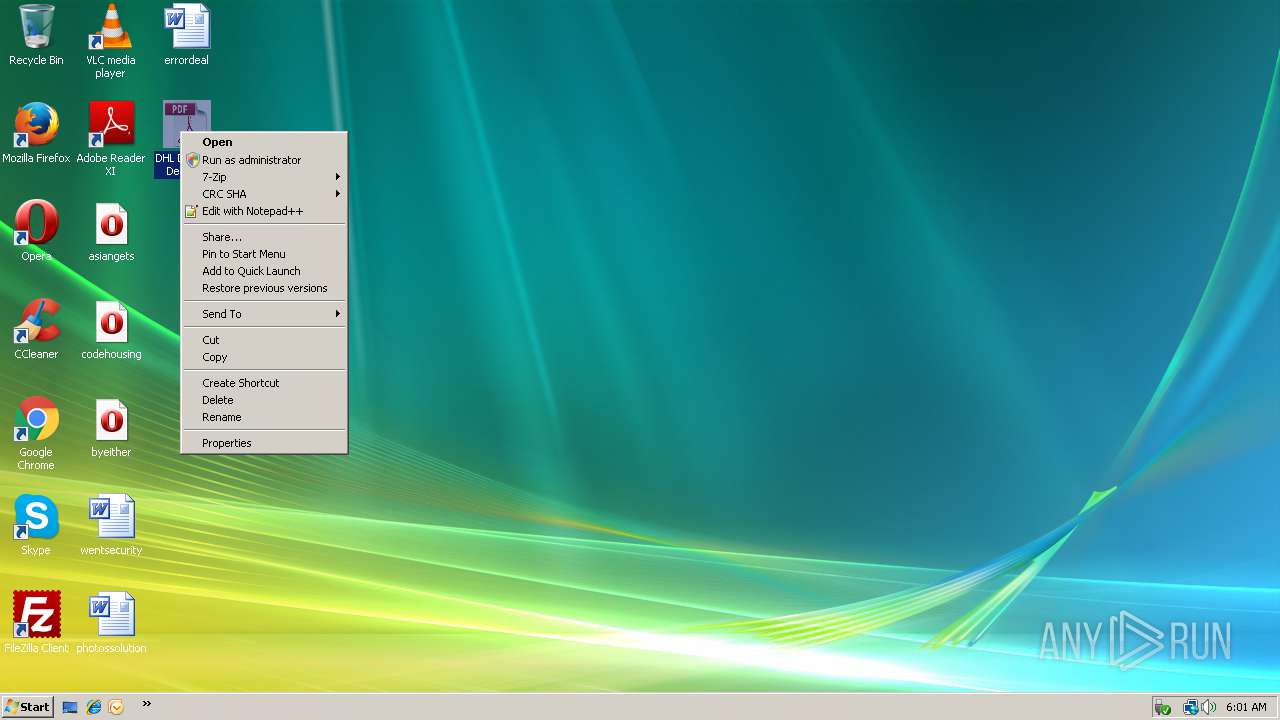
Task: Click the third Quick Launch icon
Action: 116,707
